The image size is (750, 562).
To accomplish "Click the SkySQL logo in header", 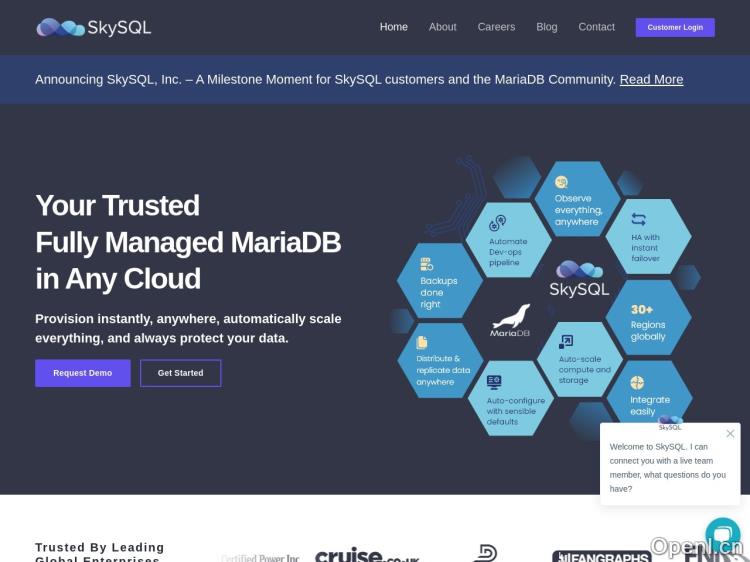I will coord(94,27).
